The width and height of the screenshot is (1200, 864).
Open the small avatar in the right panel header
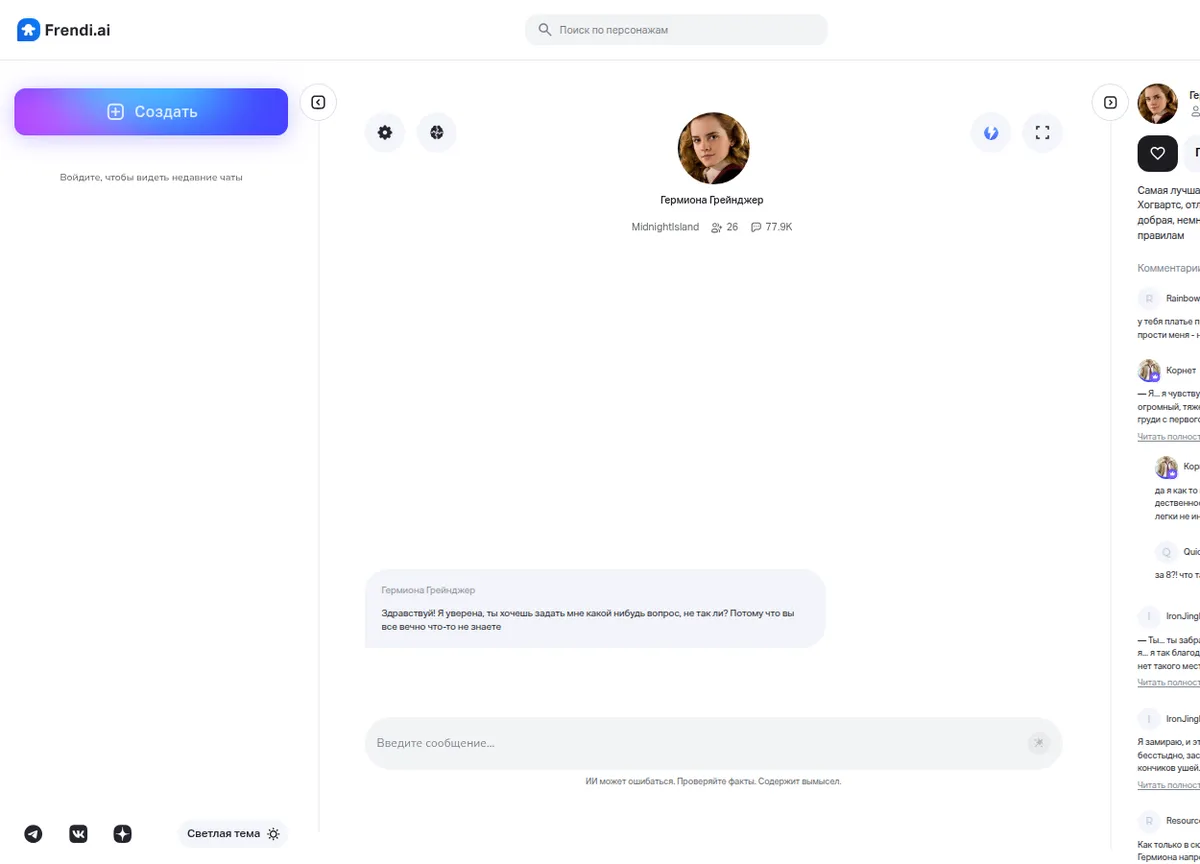click(x=1158, y=103)
